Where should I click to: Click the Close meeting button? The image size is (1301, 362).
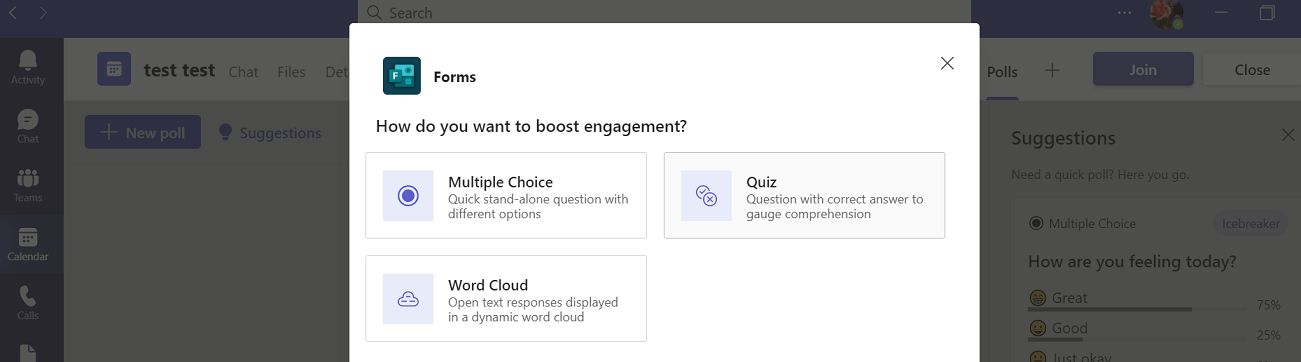(1251, 69)
